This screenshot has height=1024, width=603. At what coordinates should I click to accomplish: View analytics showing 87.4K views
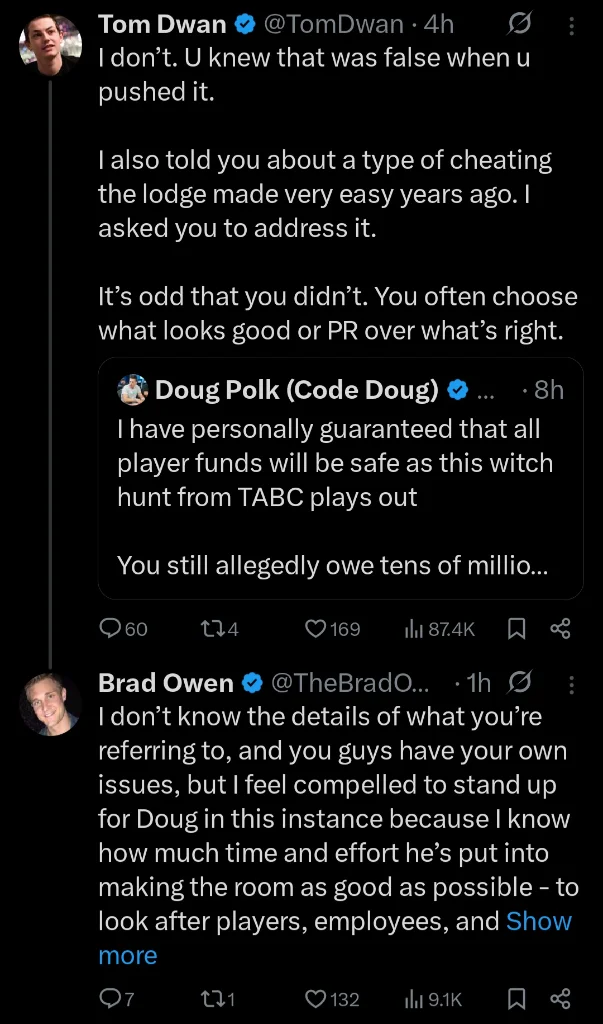pos(440,629)
